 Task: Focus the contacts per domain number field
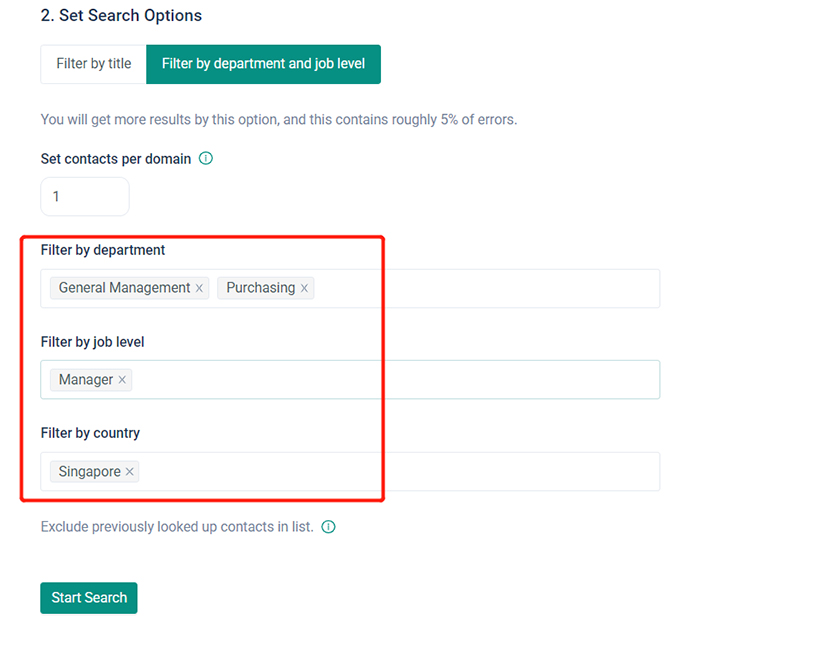click(85, 197)
